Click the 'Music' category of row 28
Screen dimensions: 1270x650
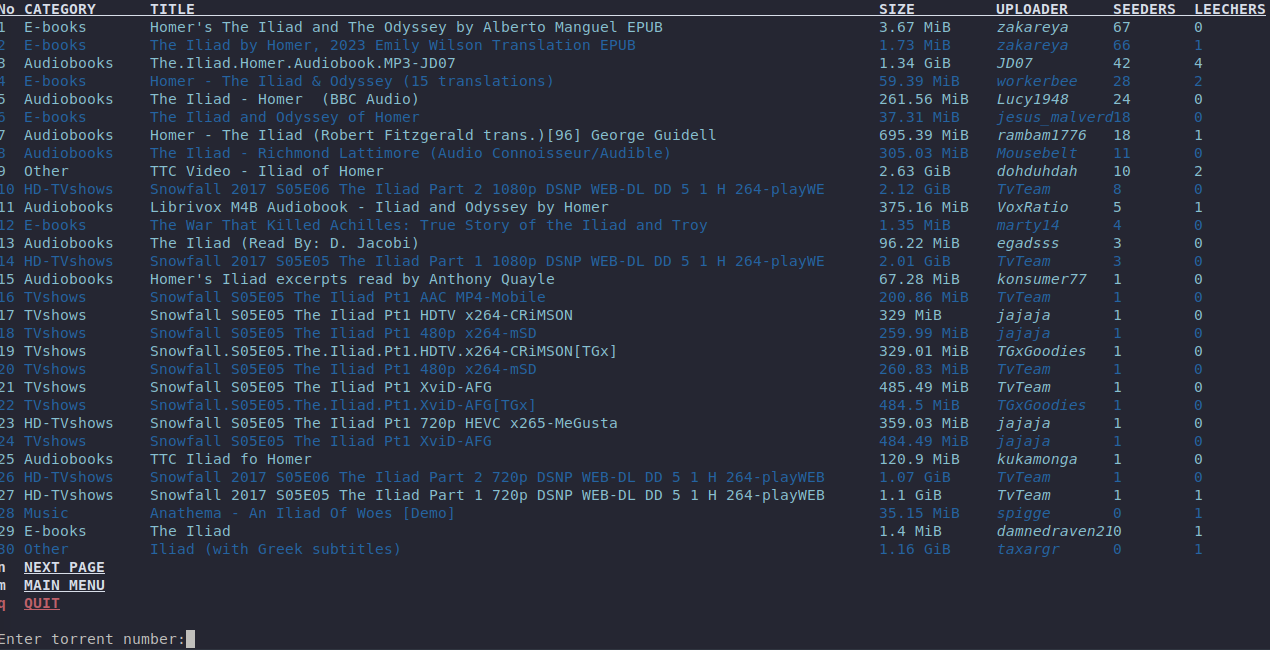(x=46, y=513)
